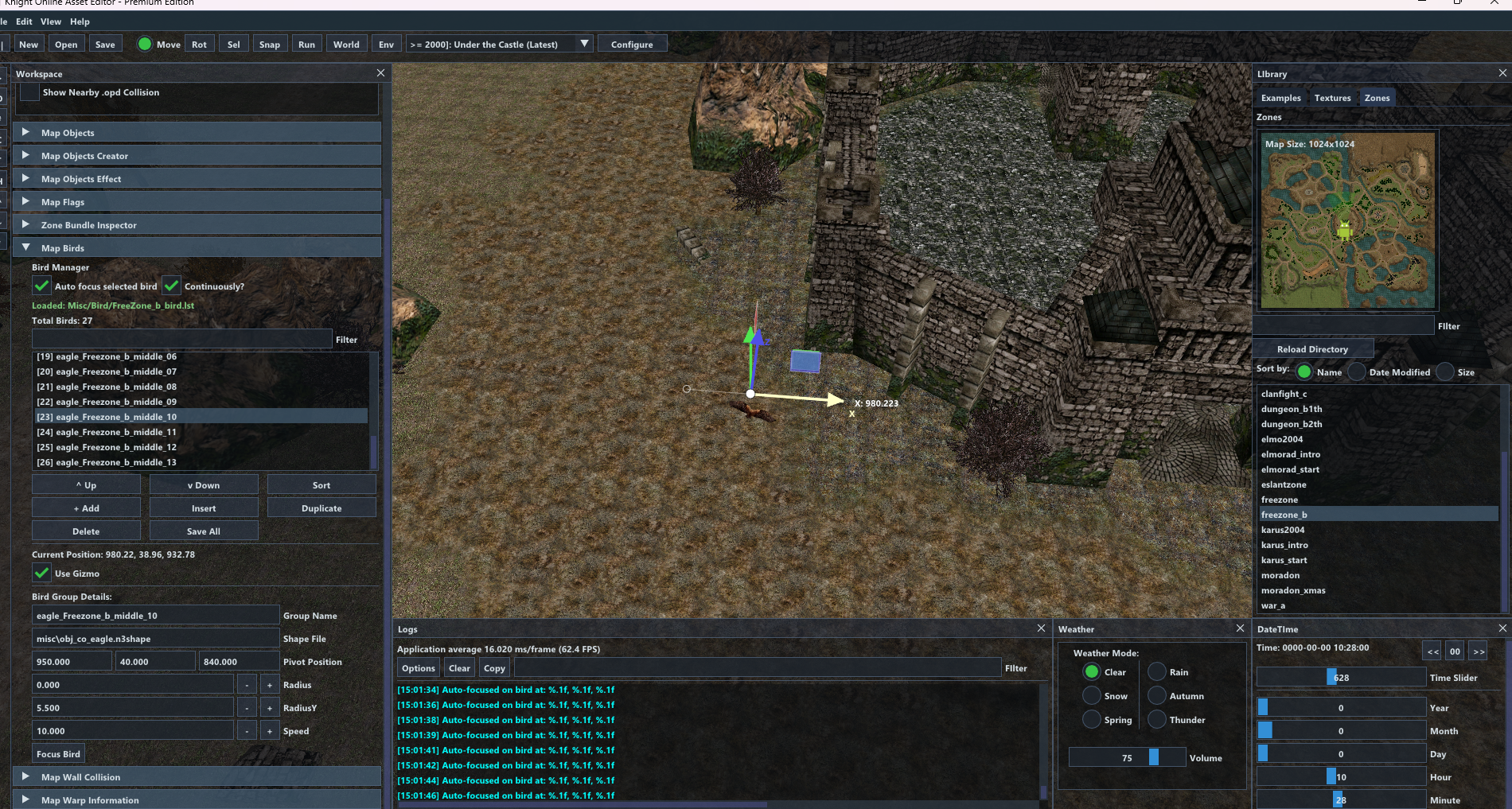Select the Rain weather mode
Image resolution: width=1512 pixels, height=809 pixels.
[1157, 672]
